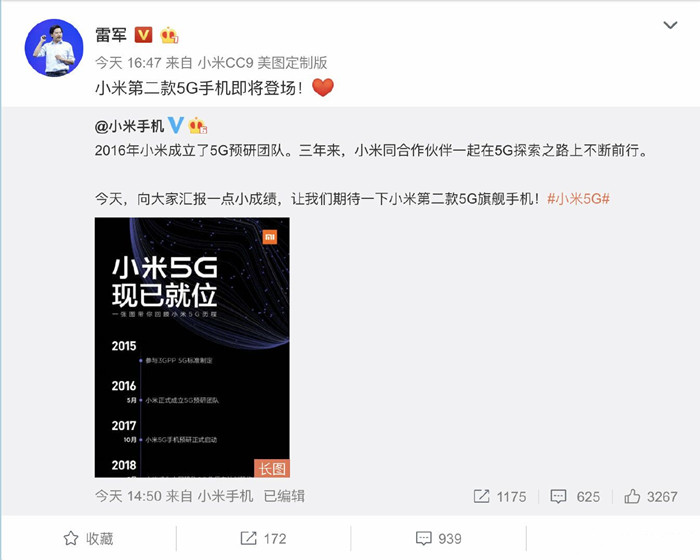Screen dimensions: 700x560
Task: Open the @小米手机 account link
Action: click(x=129, y=126)
